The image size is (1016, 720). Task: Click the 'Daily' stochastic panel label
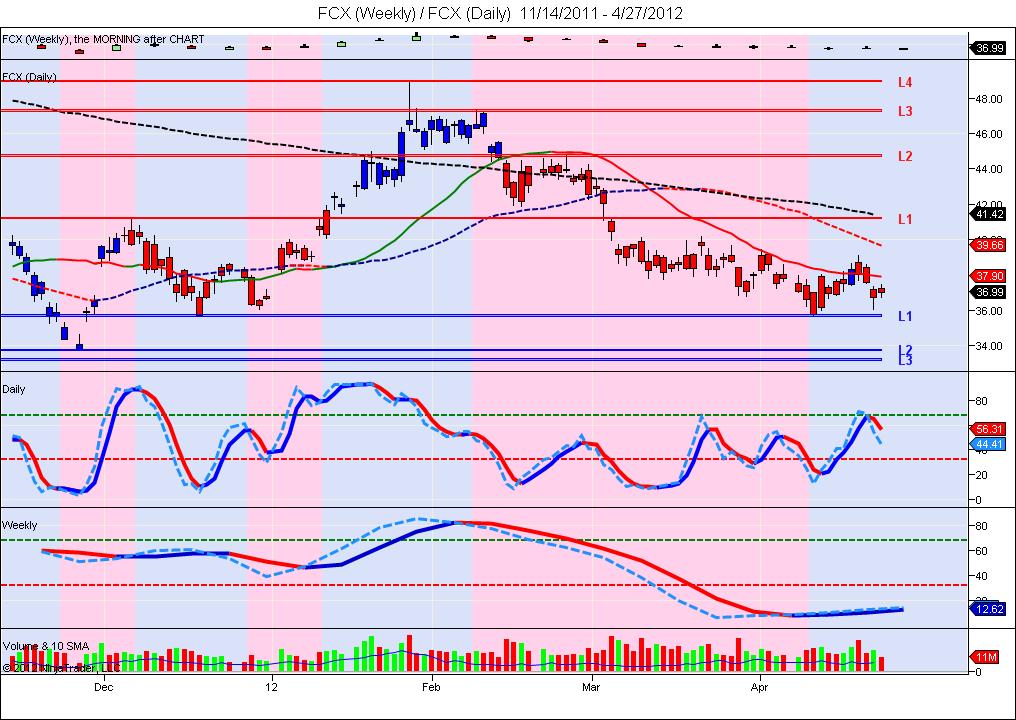pos(14,389)
